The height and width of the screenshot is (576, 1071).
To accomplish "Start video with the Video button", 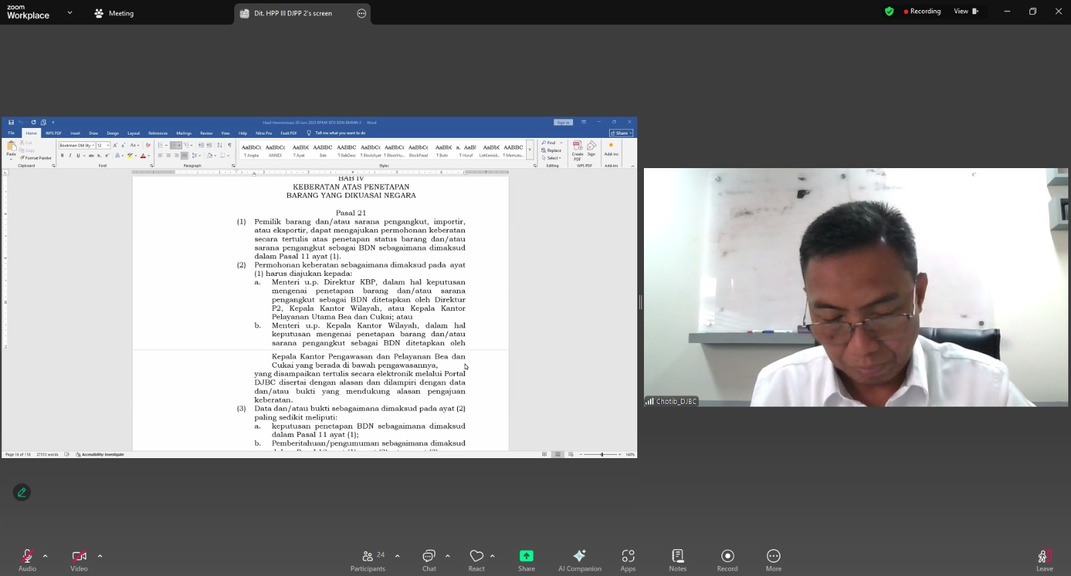I will pyautogui.click(x=79, y=560).
